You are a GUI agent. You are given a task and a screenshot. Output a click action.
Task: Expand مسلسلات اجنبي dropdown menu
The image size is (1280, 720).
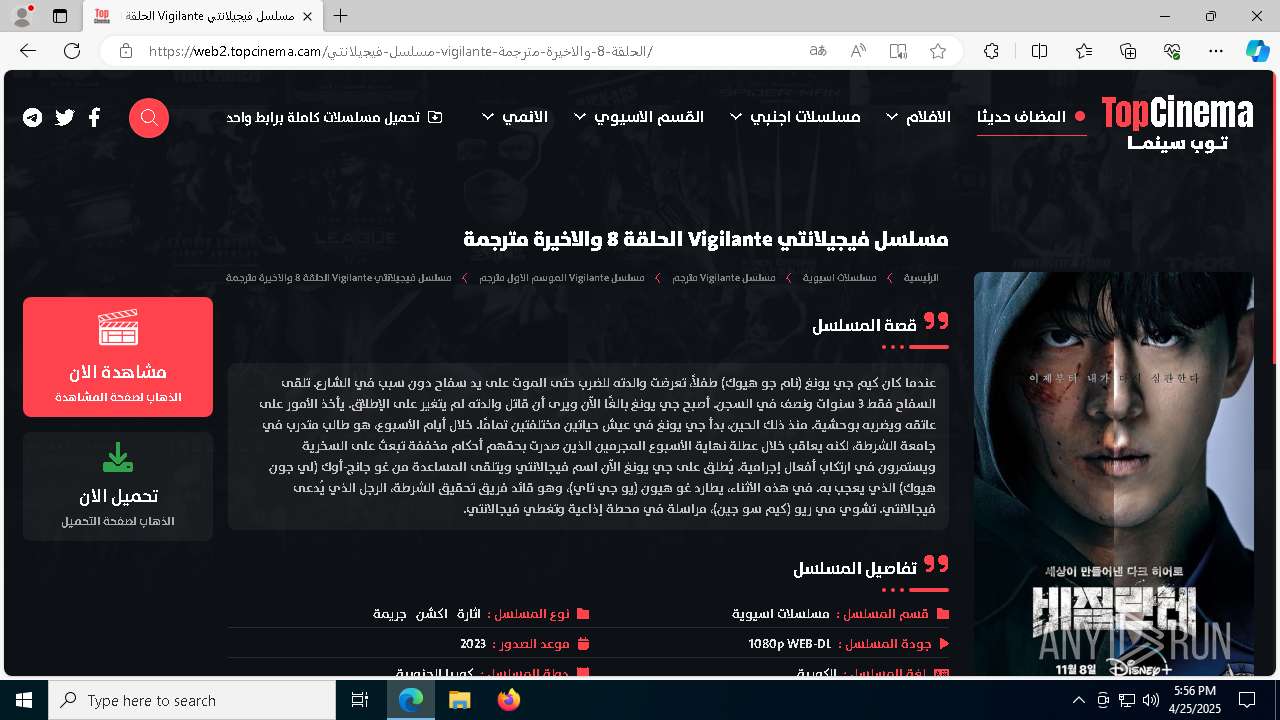click(x=795, y=117)
